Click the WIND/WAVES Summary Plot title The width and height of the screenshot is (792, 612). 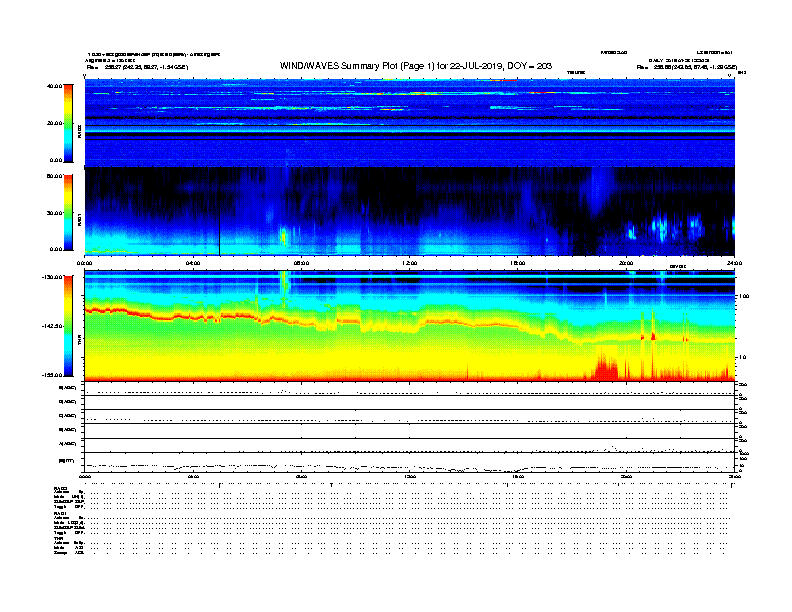(416, 66)
